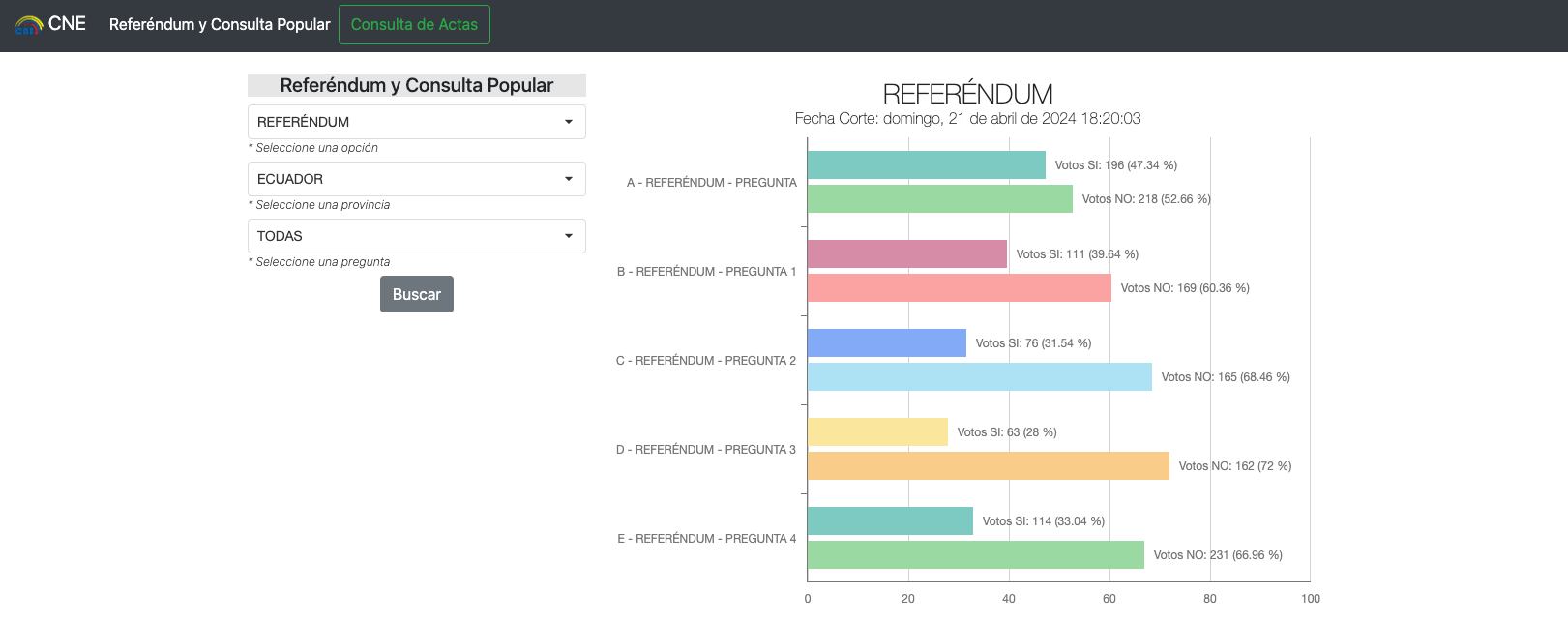Click the teal Votos SI bar for Pregunta A
The width and height of the screenshot is (1568, 624).
[x=926, y=165]
